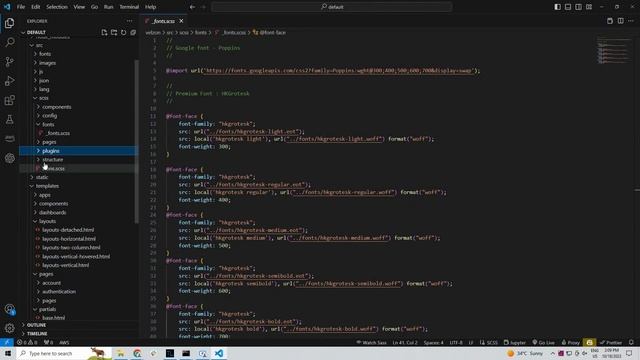
Task: Expand the TIMELINE section
Action: click(x=37, y=333)
